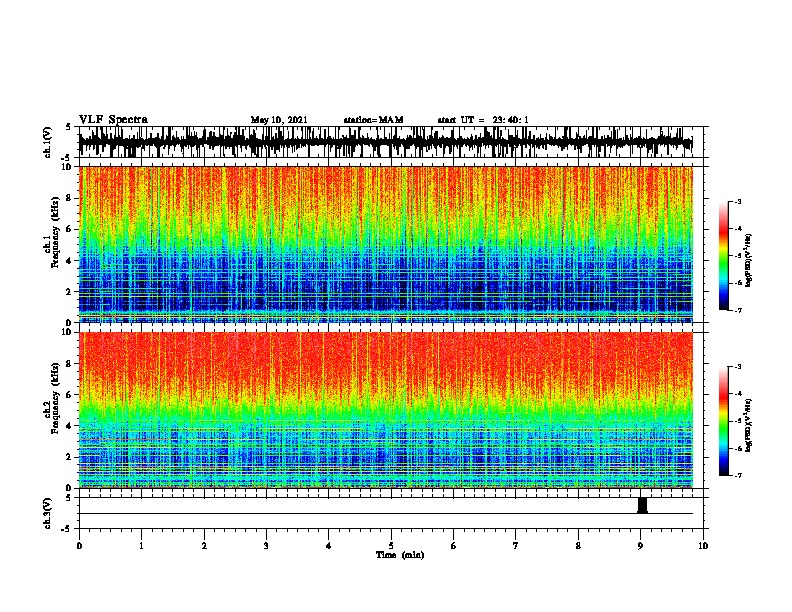Viewport: 792px width, 612px height.
Task: Click the "station=MAM" label
Action: click(x=373, y=120)
